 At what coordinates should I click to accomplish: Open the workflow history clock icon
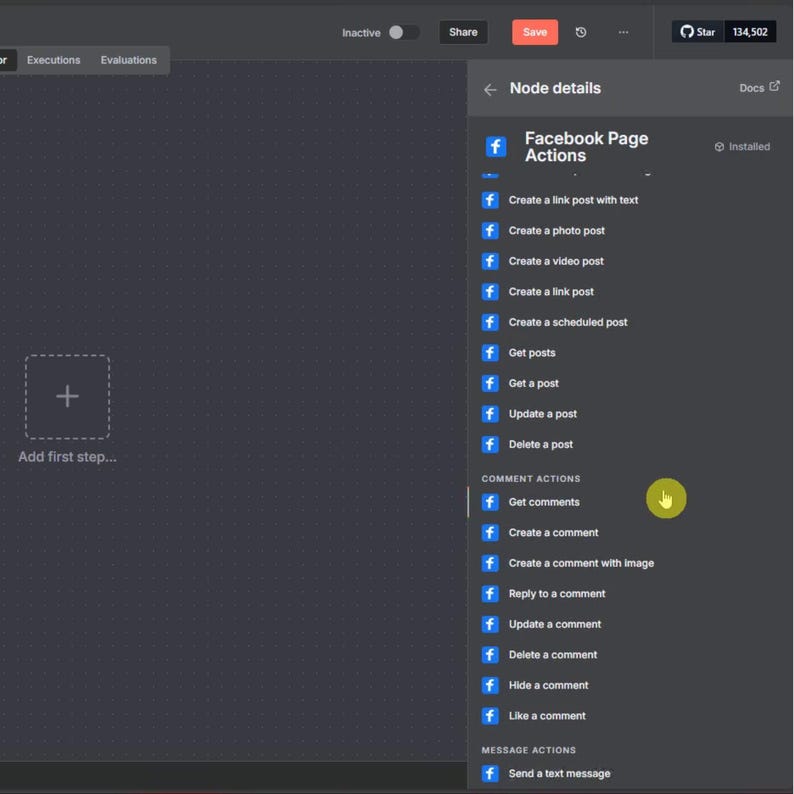click(581, 32)
